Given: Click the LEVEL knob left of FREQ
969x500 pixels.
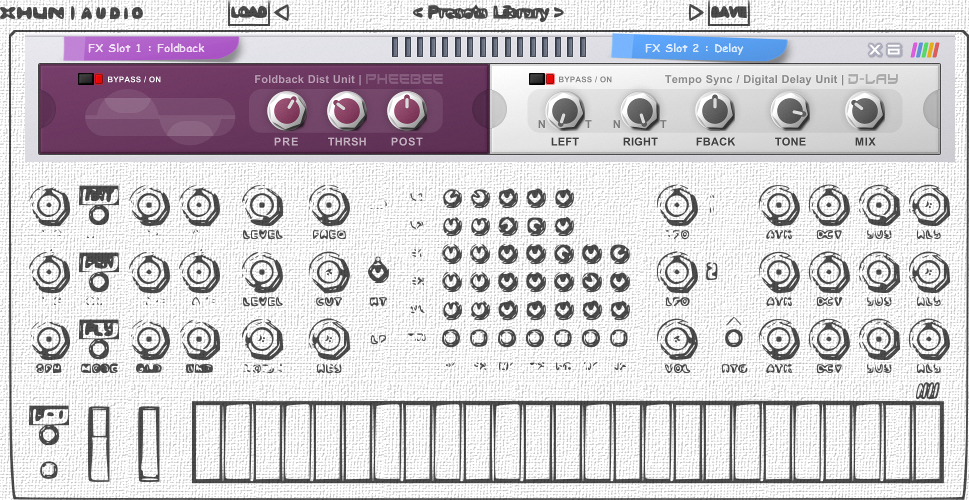Looking at the screenshot, I should 263,206.
